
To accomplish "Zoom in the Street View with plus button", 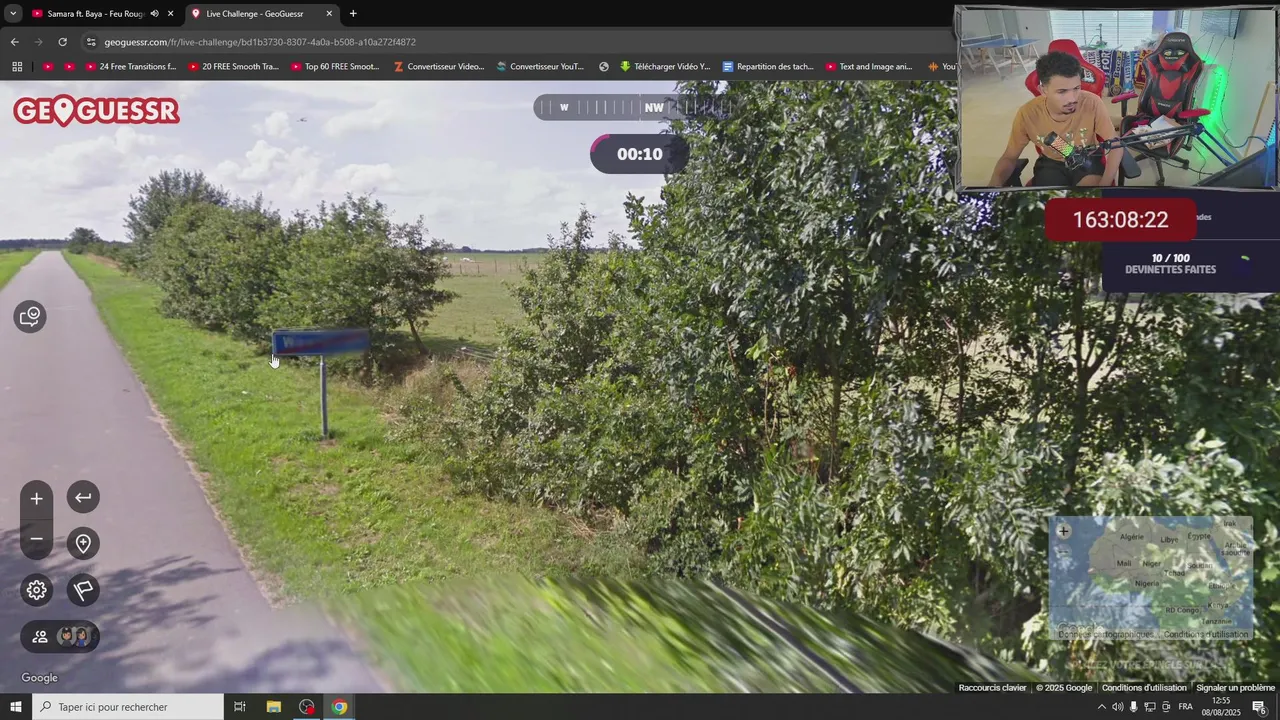I will (36, 498).
